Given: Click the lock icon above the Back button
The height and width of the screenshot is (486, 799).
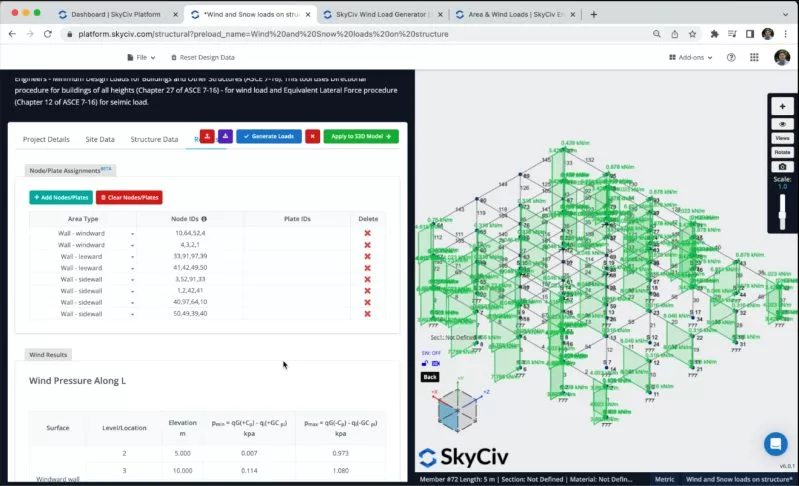Looking at the screenshot, I should point(424,363).
